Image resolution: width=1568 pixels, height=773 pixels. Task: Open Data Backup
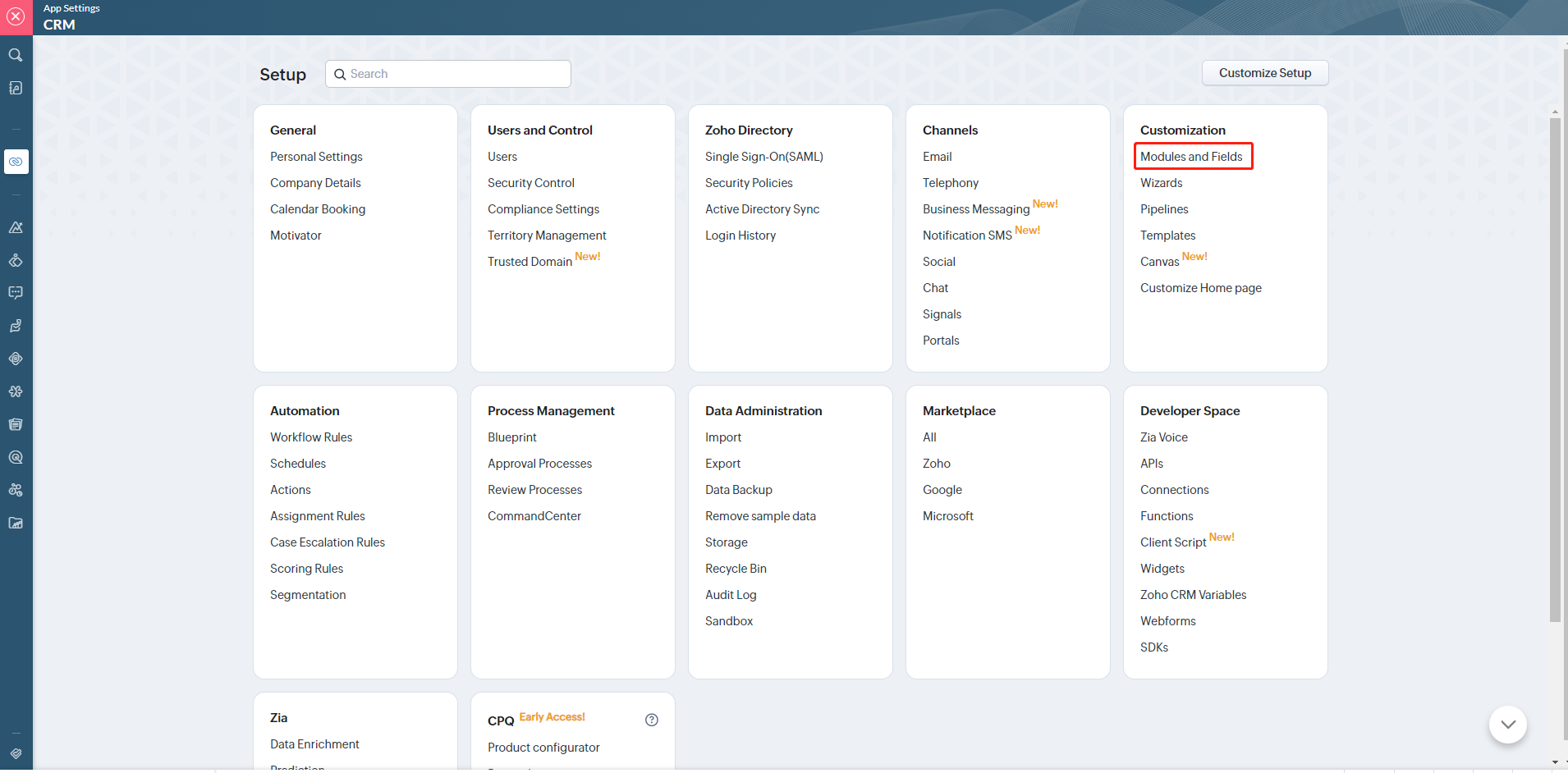coord(739,490)
